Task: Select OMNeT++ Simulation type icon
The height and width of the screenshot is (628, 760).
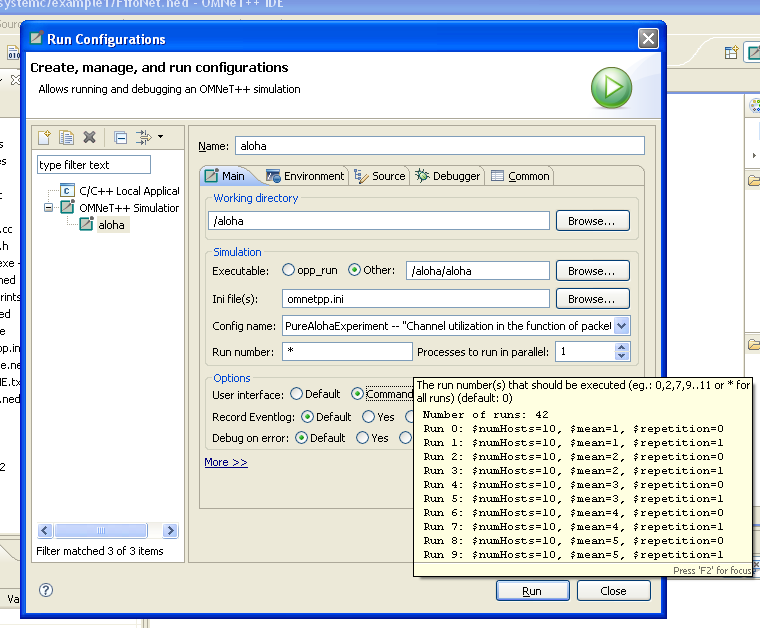Action: (x=67, y=207)
